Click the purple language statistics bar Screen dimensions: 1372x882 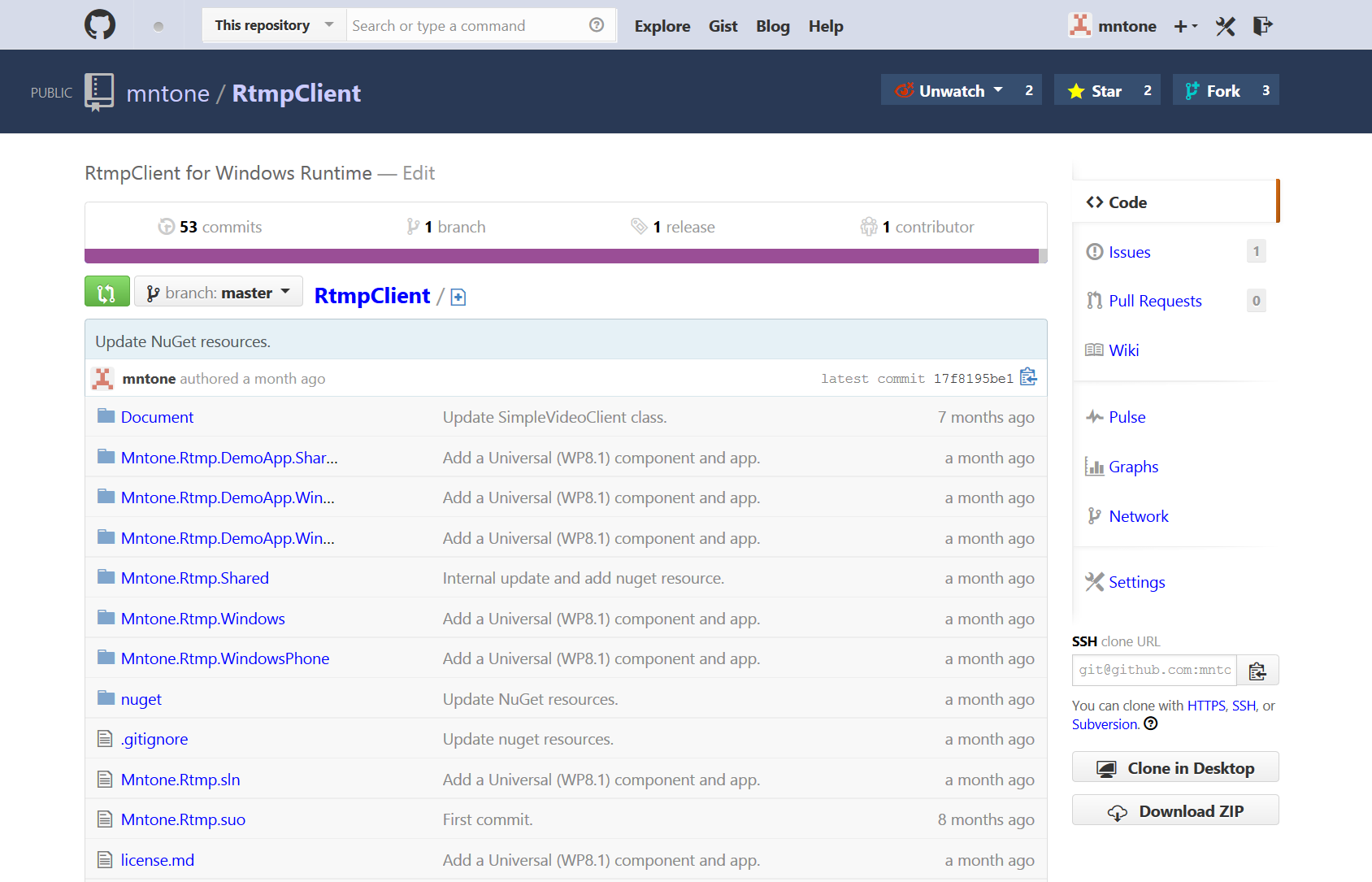tap(561, 256)
